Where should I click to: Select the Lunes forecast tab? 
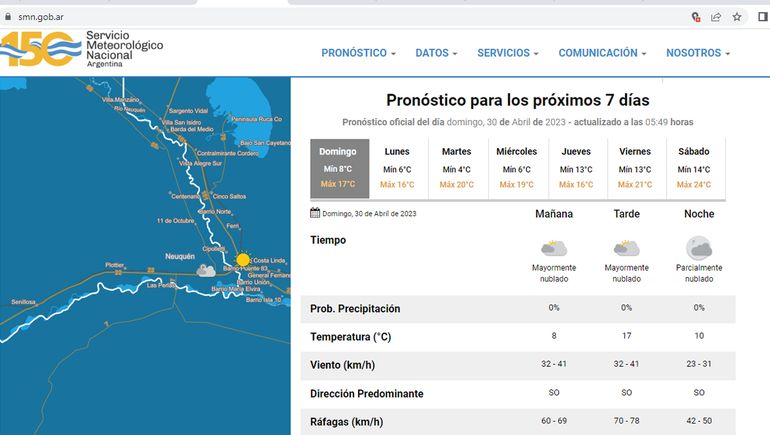click(397, 168)
